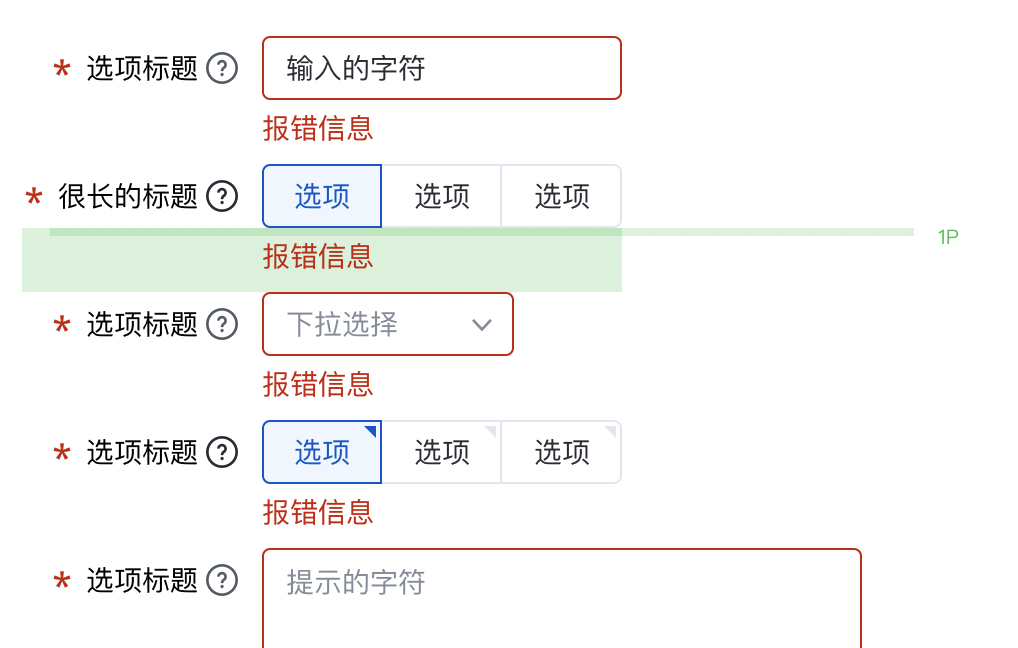Open help tooltip for first 选项标题 field

tap(224, 68)
